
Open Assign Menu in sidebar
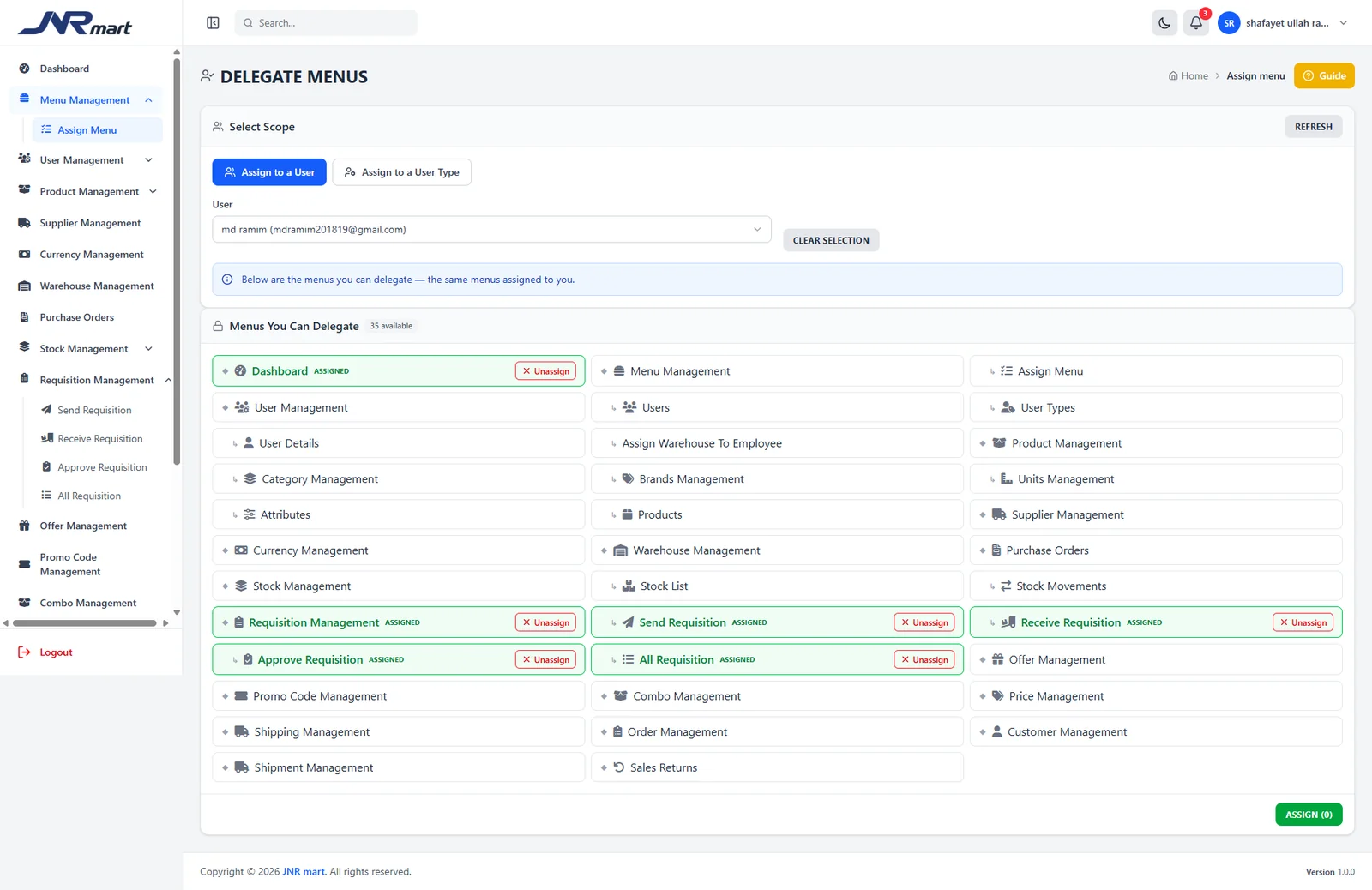97,130
